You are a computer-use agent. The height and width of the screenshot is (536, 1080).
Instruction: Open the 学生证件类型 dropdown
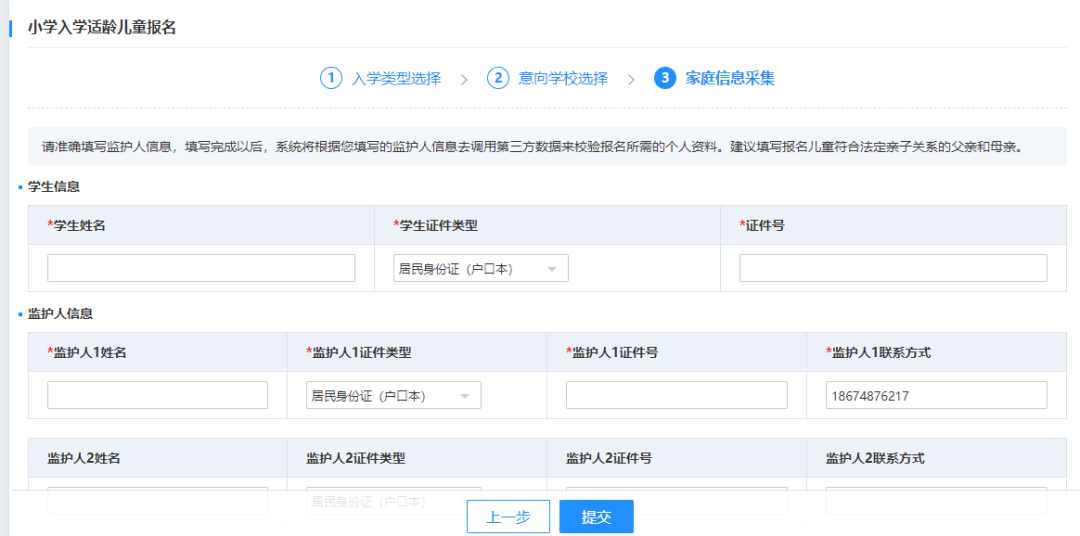click(x=481, y=268)
